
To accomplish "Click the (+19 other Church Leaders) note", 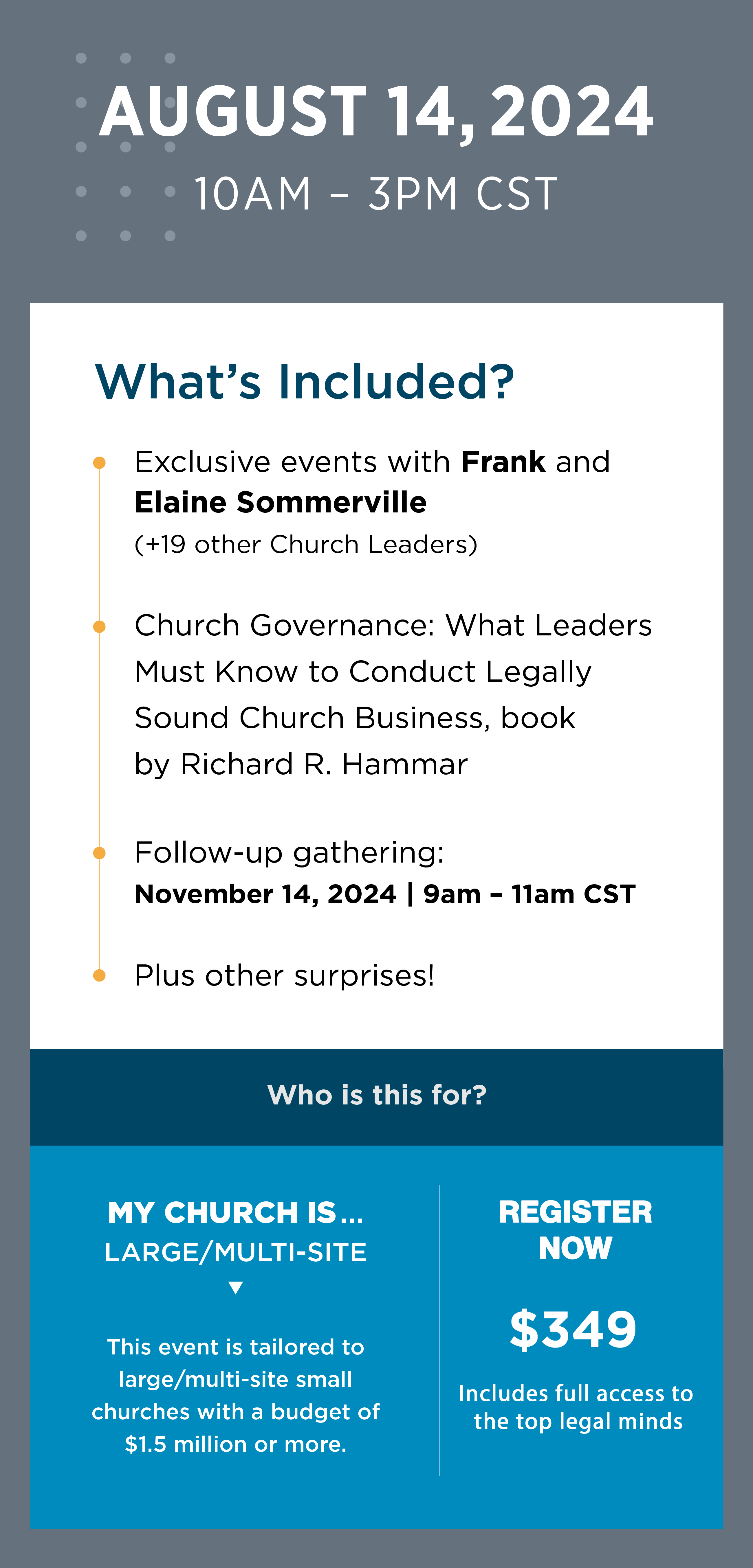I will click(306, 545).
